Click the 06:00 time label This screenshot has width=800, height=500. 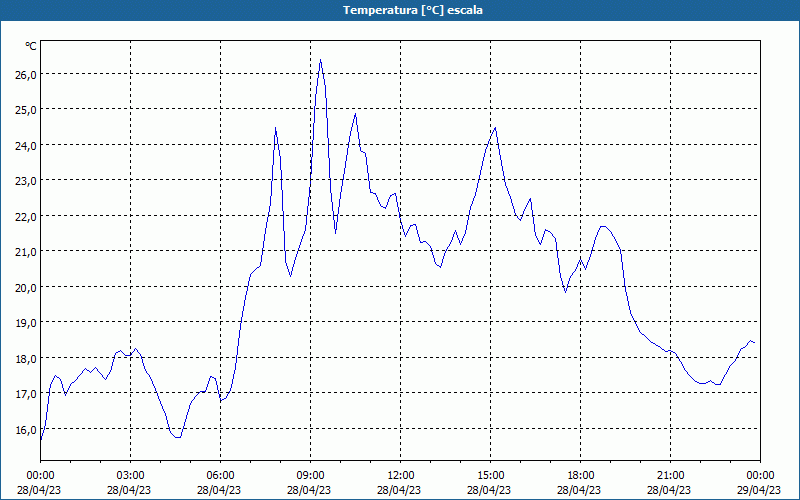[220, 476]
